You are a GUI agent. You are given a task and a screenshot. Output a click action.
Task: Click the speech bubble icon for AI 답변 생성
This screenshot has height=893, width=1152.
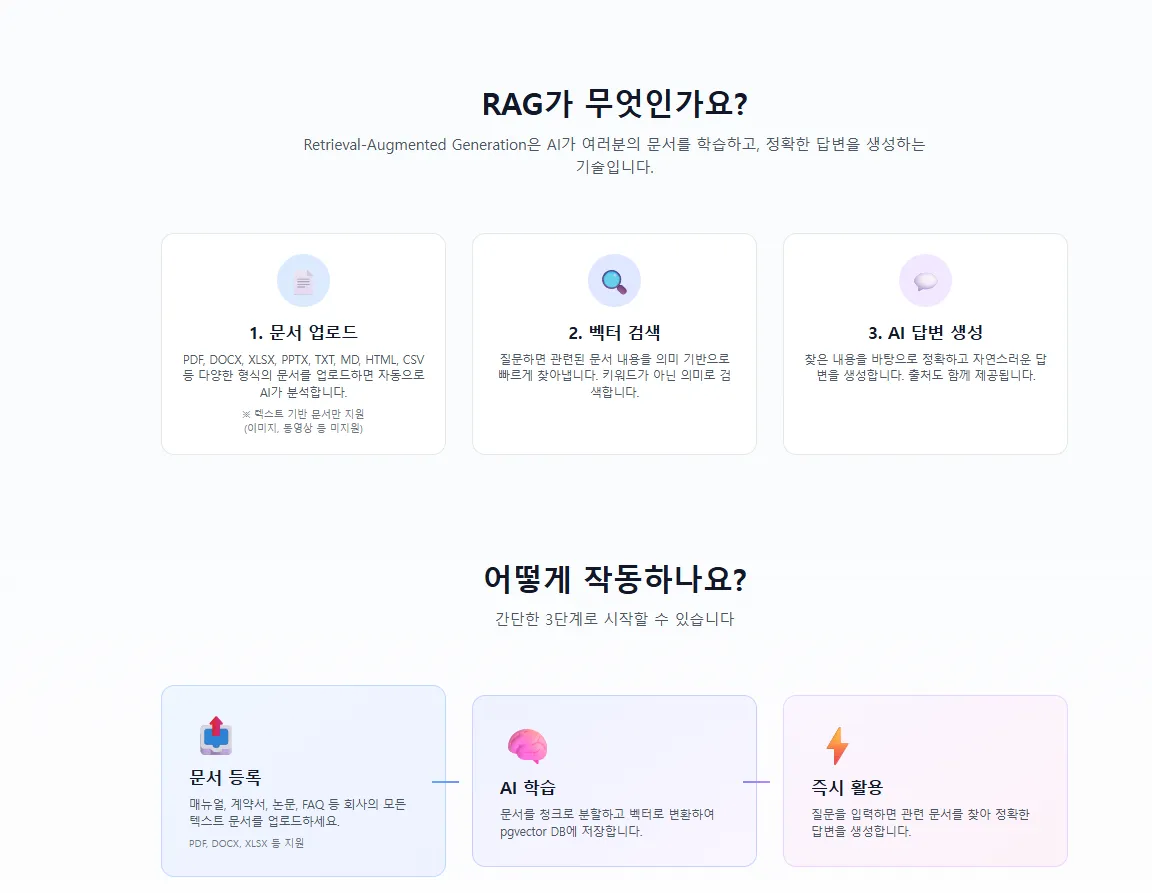pos(925,281)
